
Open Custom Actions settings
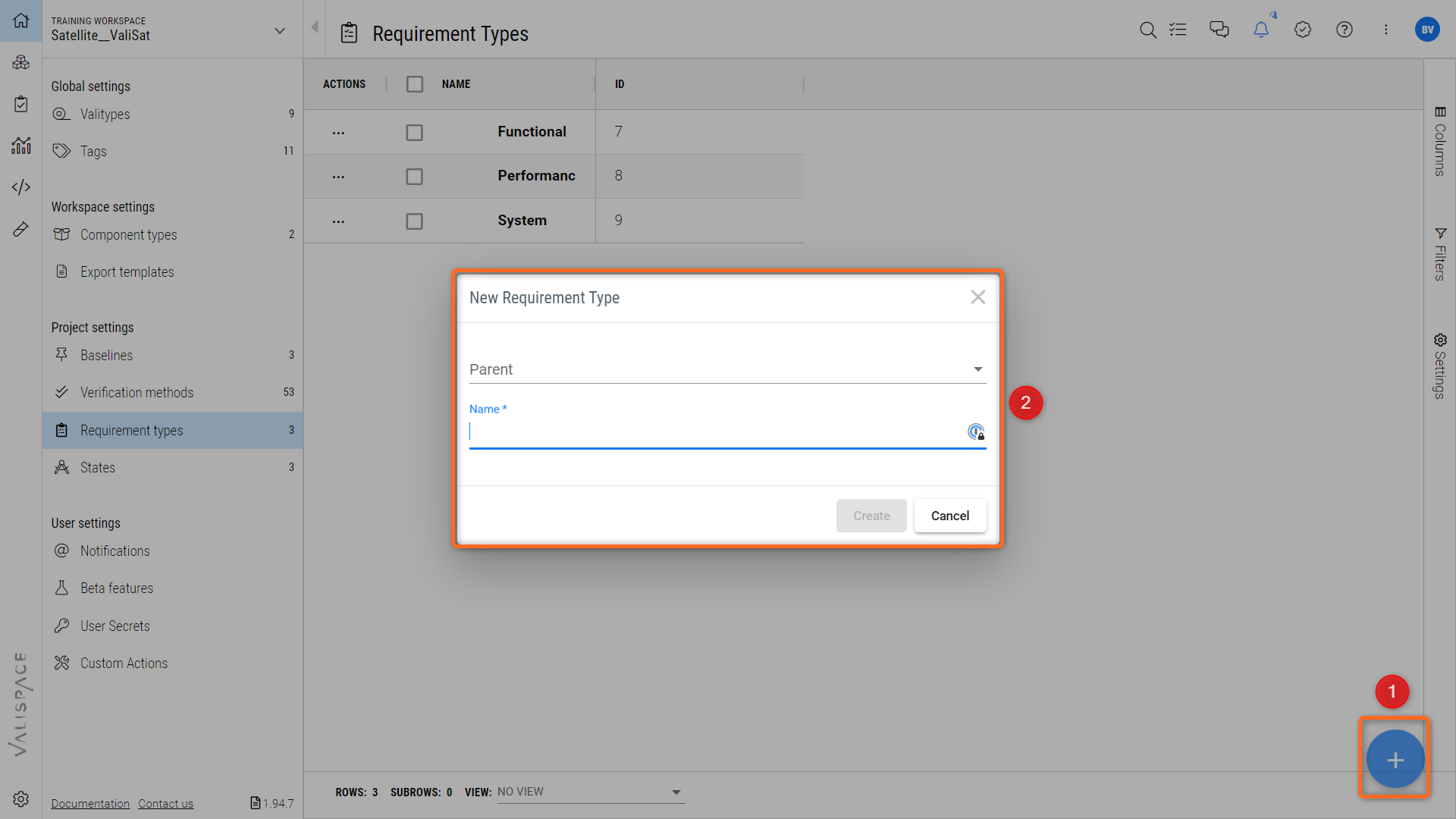[x=173, y=664]
